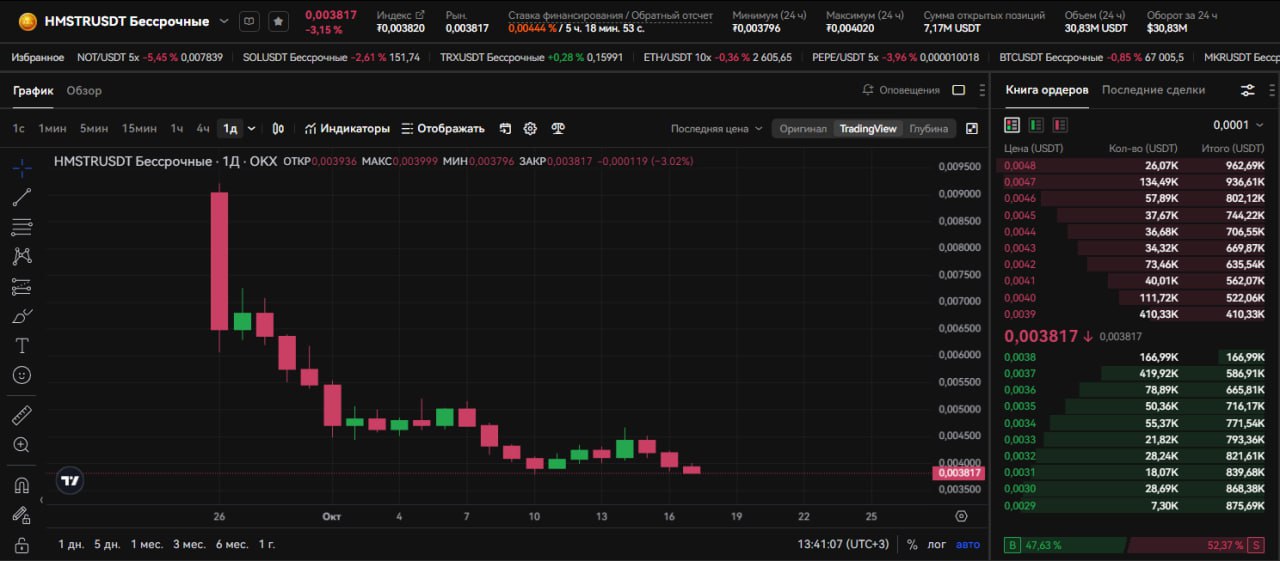Toggle the chart layout rectangle icon
This screenshot has width=1280, height=561.
point(958,90)
